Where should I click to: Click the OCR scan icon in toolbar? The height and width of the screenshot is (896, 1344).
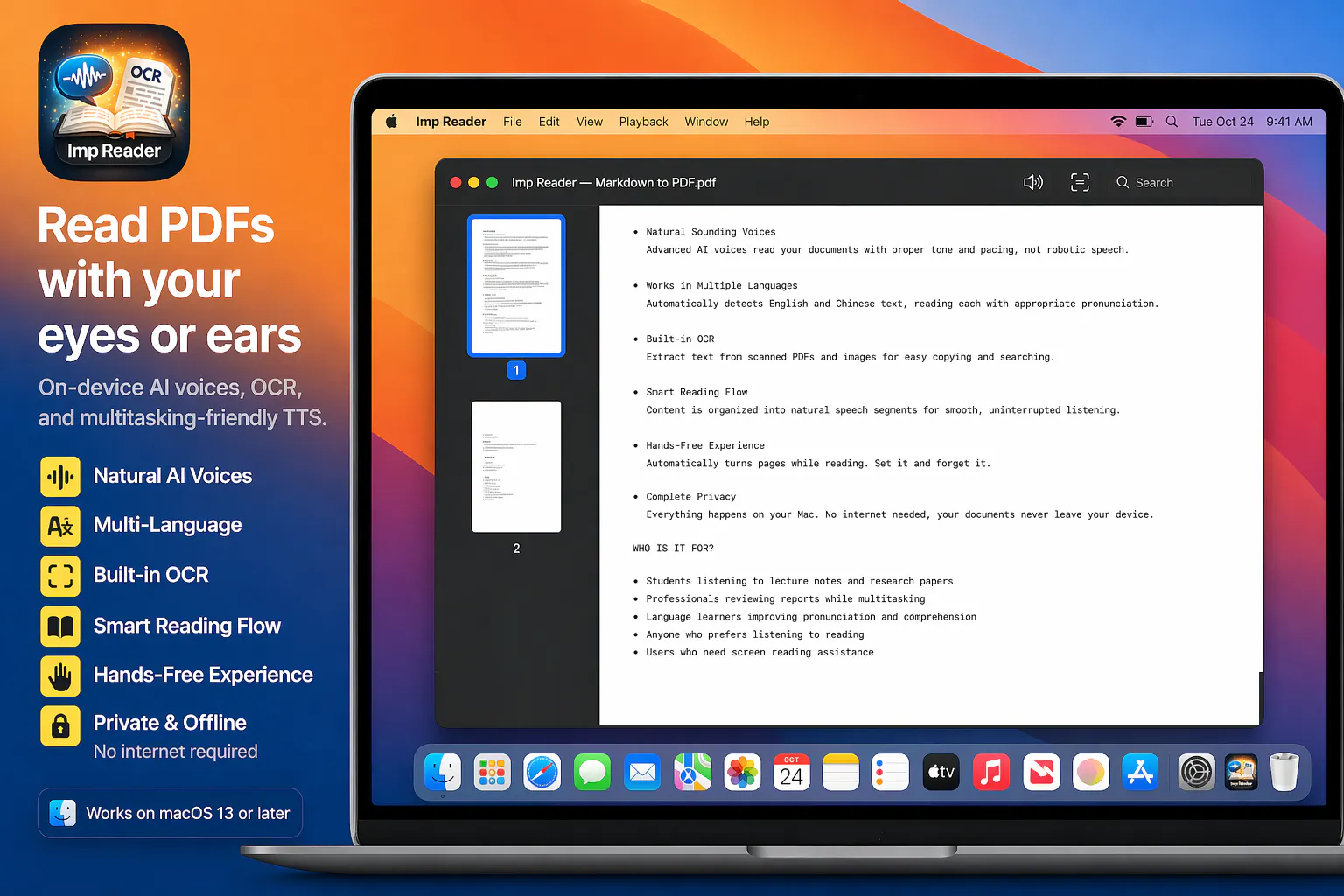click(x=1080, y=182)
